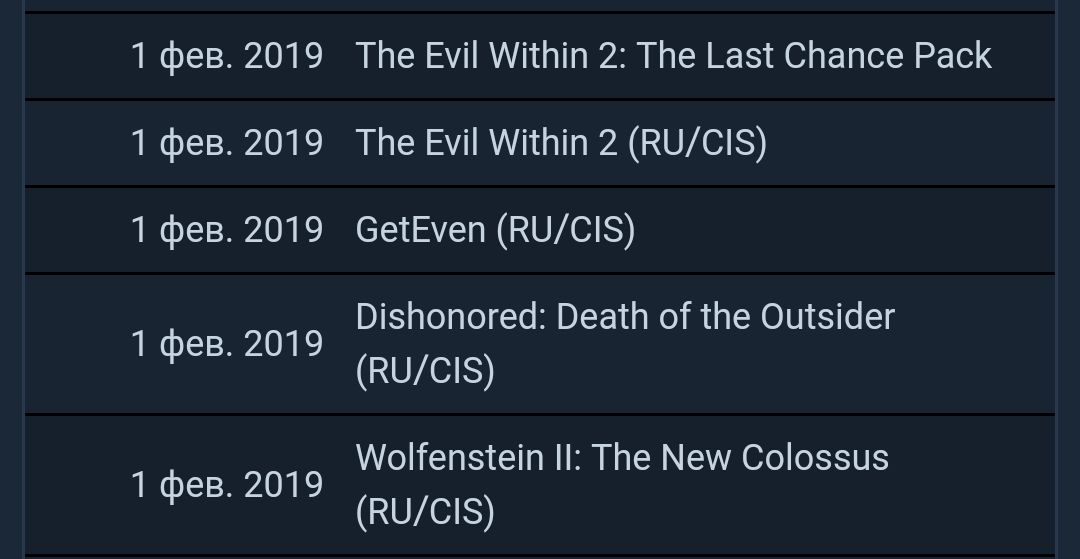
Task: Open Wolfenstein II: The New Colossus entry
Action: (621, 458)
